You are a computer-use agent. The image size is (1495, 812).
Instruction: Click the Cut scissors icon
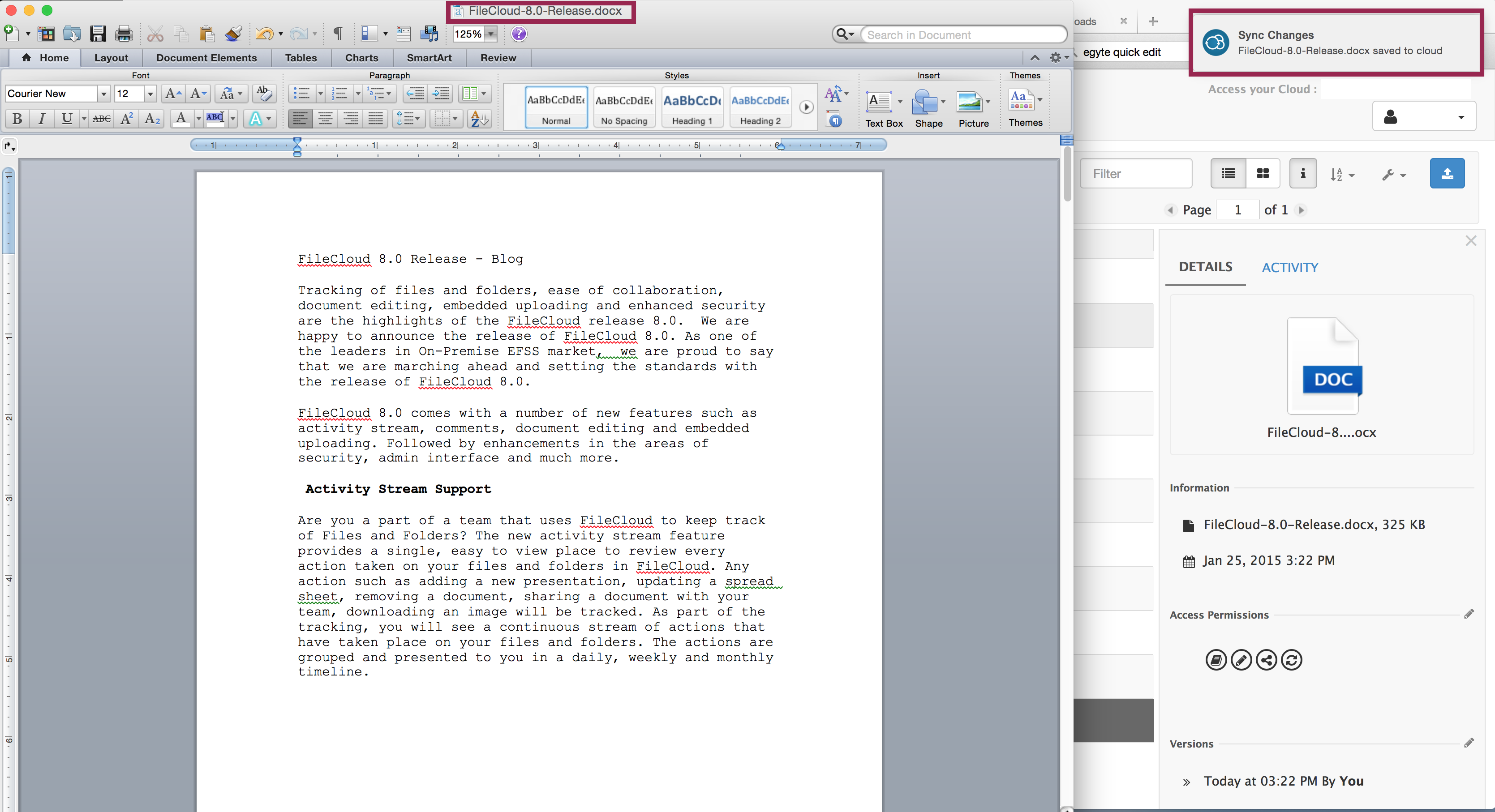tap(155, 34)
